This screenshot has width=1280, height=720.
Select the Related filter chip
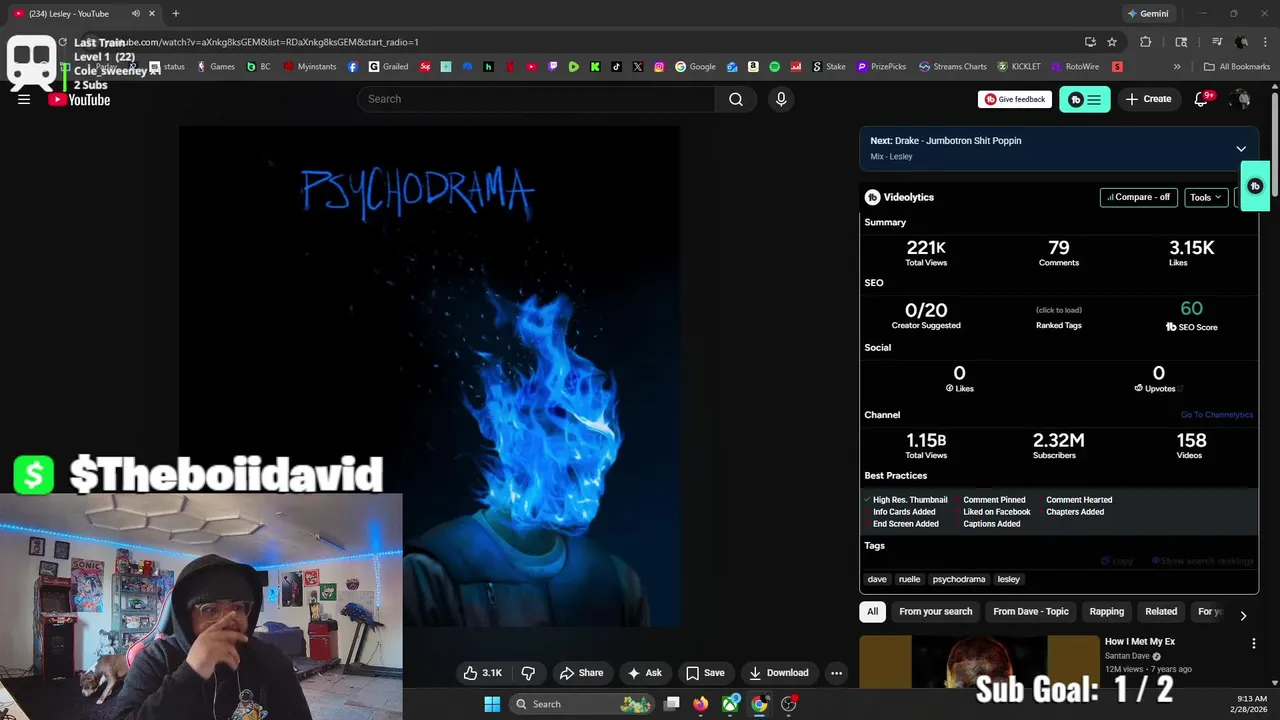[1161, 611]
